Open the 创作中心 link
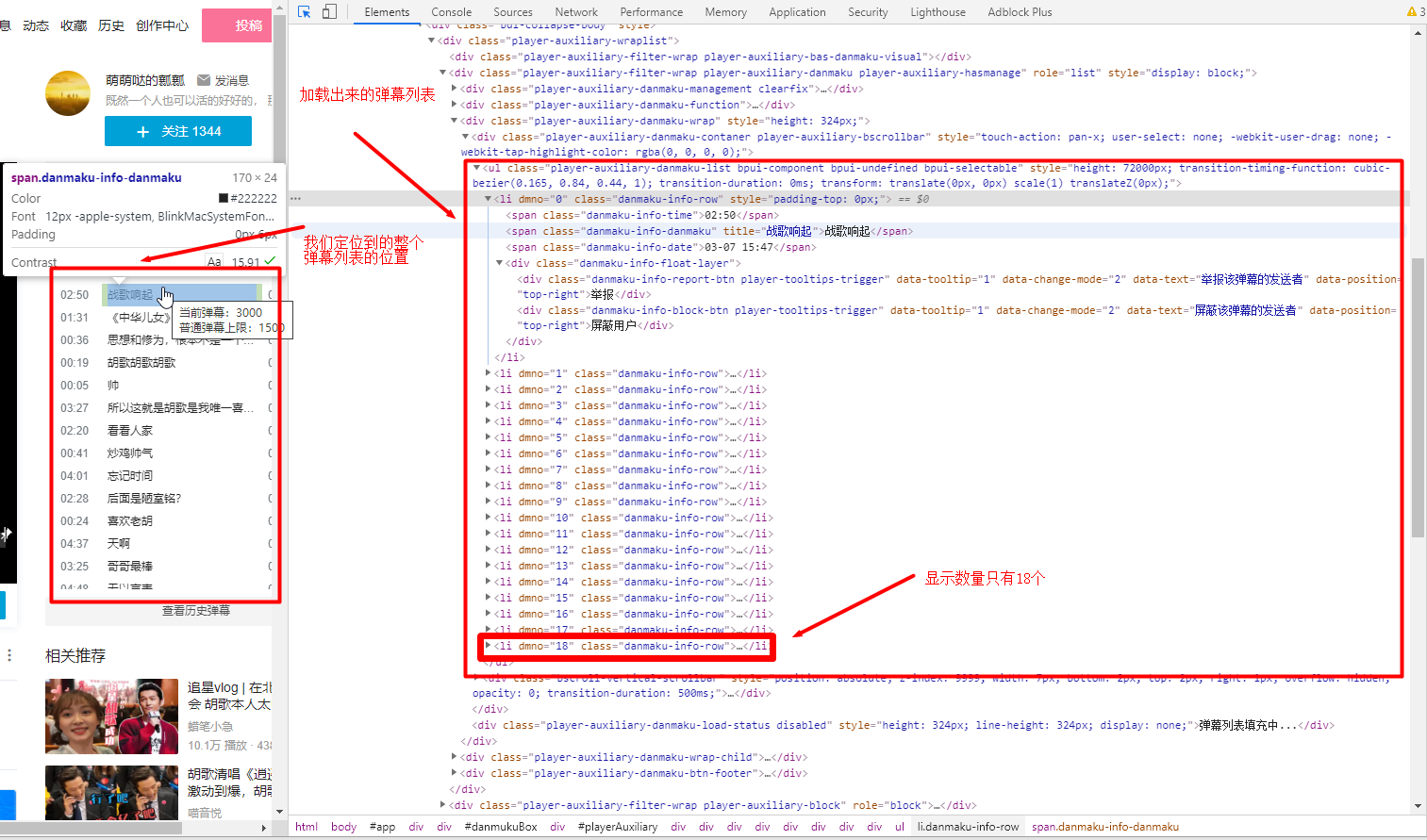The height and width of the screenshot is (840, 1427). point(162,25)
